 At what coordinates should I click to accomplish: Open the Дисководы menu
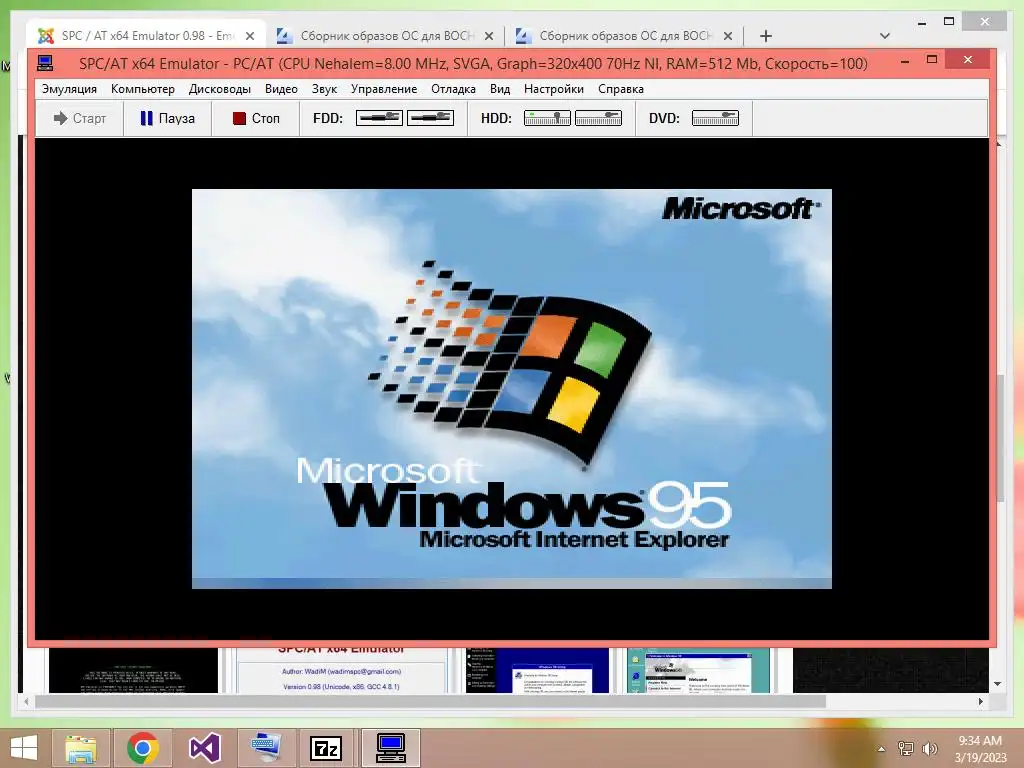coord(219,89)
